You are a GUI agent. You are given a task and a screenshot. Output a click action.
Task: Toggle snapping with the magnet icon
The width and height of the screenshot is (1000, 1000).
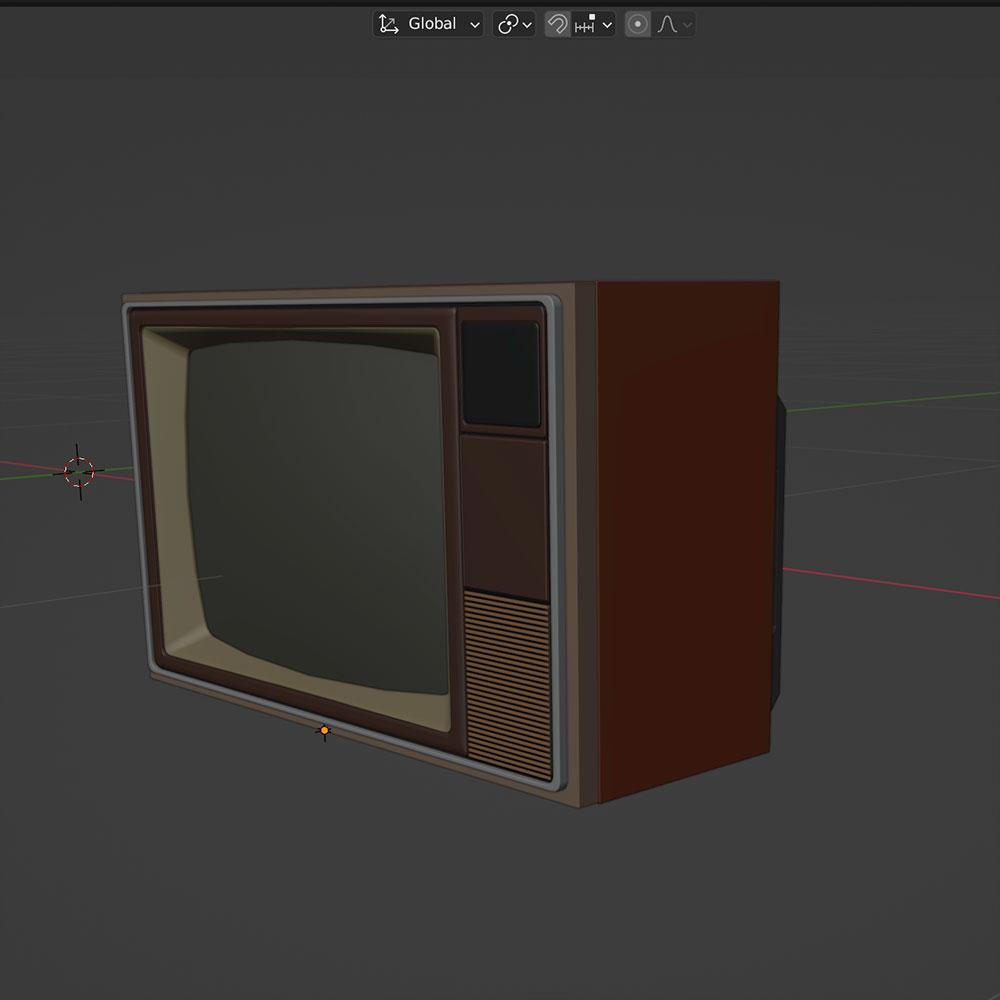coord(557,24)
